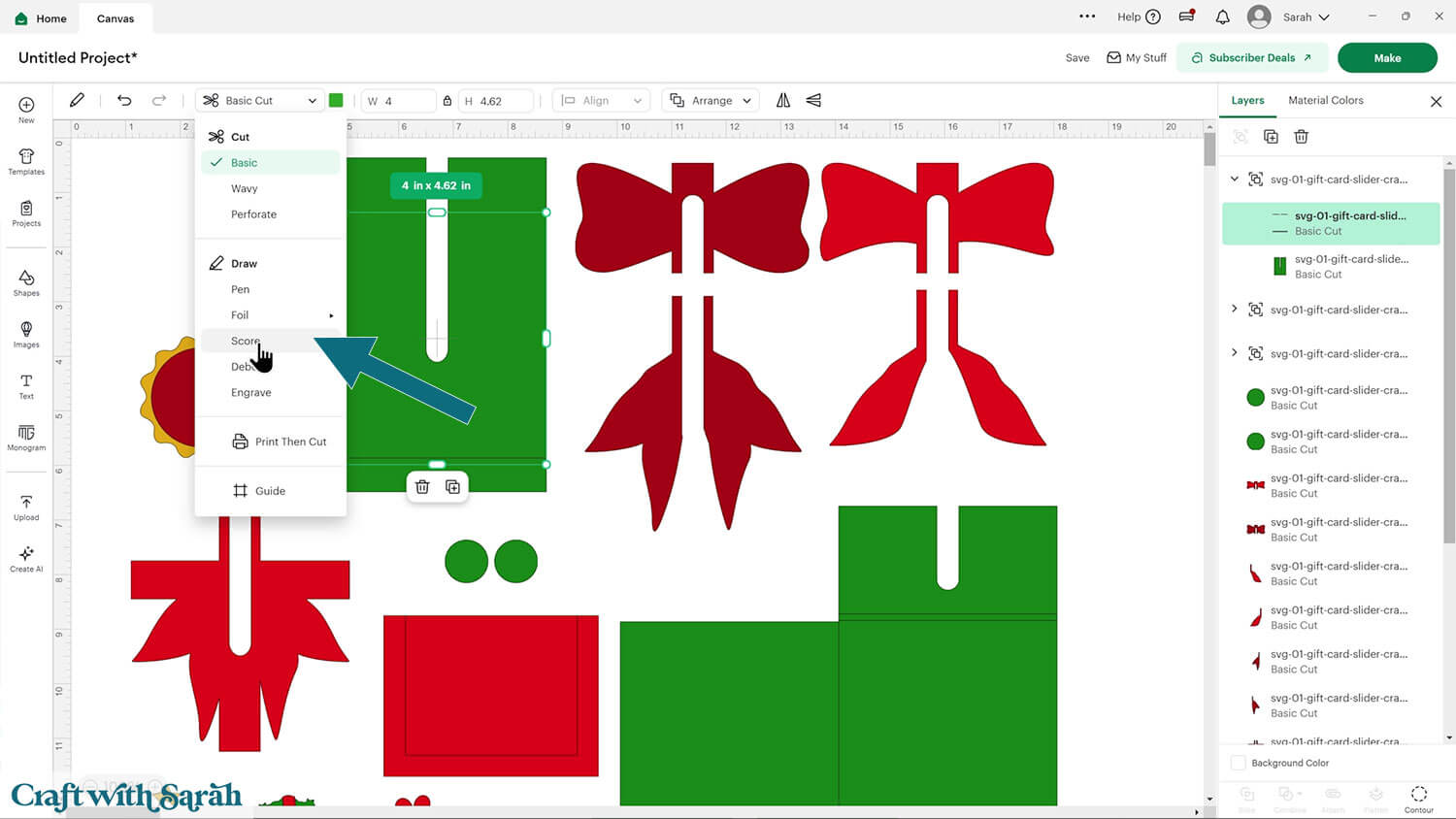The image size is (1456, 819).
Task: Open the Contour tool
Action: pos(1418,798)
